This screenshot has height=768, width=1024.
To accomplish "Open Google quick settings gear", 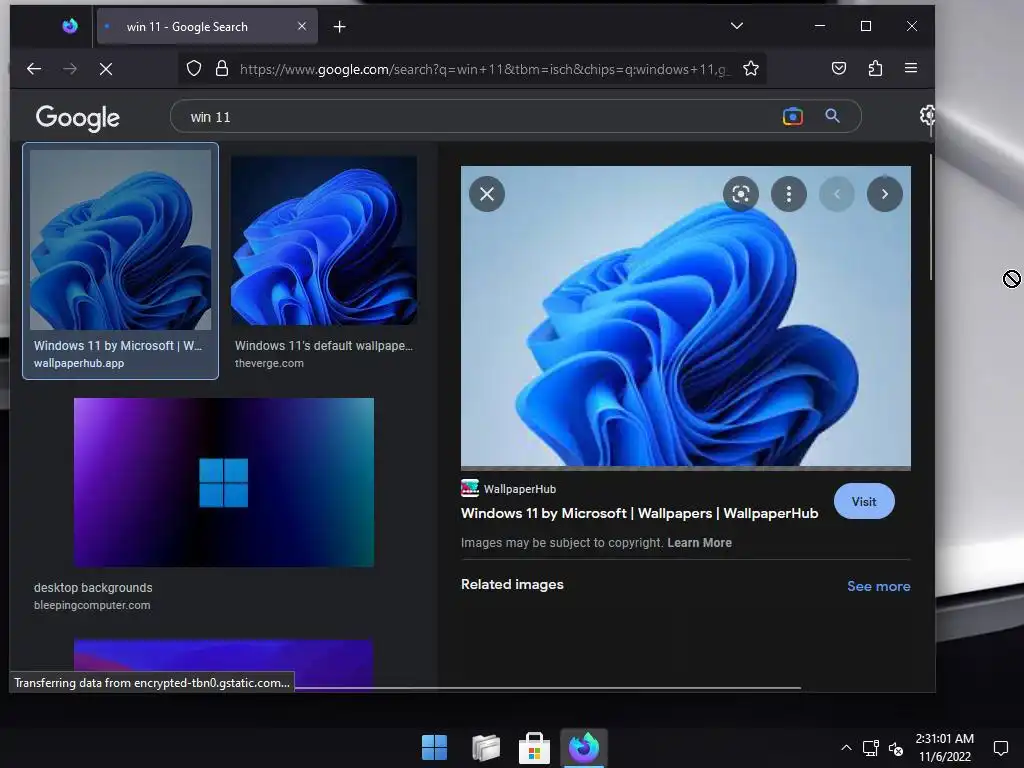I will (927, 116).
